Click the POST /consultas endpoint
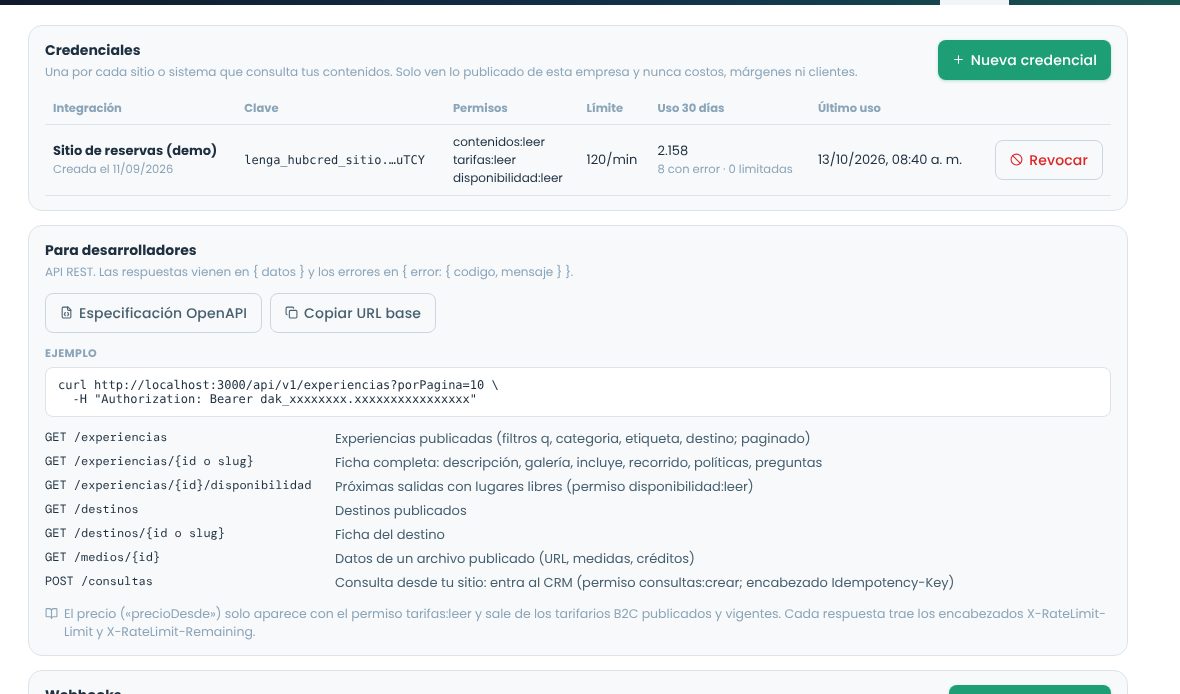 pyautogui.click(x=99, y=581)
